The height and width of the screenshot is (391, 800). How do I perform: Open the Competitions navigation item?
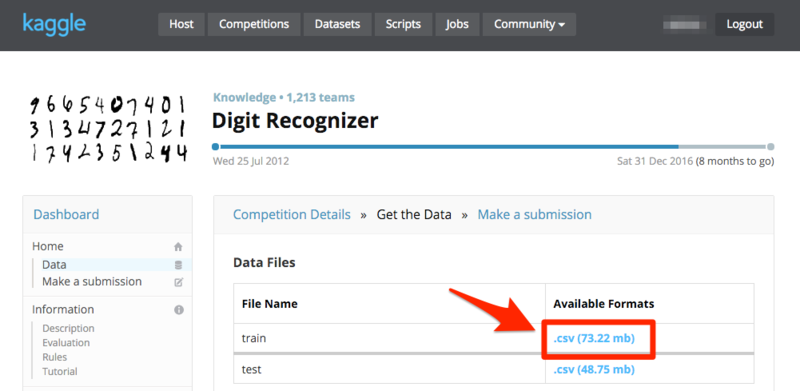click(x=254, y=24)
